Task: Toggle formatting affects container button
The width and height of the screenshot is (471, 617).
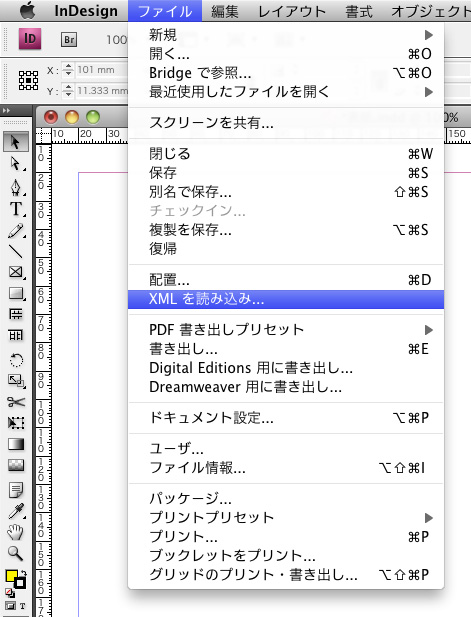Action: click(x=11, y=606)
